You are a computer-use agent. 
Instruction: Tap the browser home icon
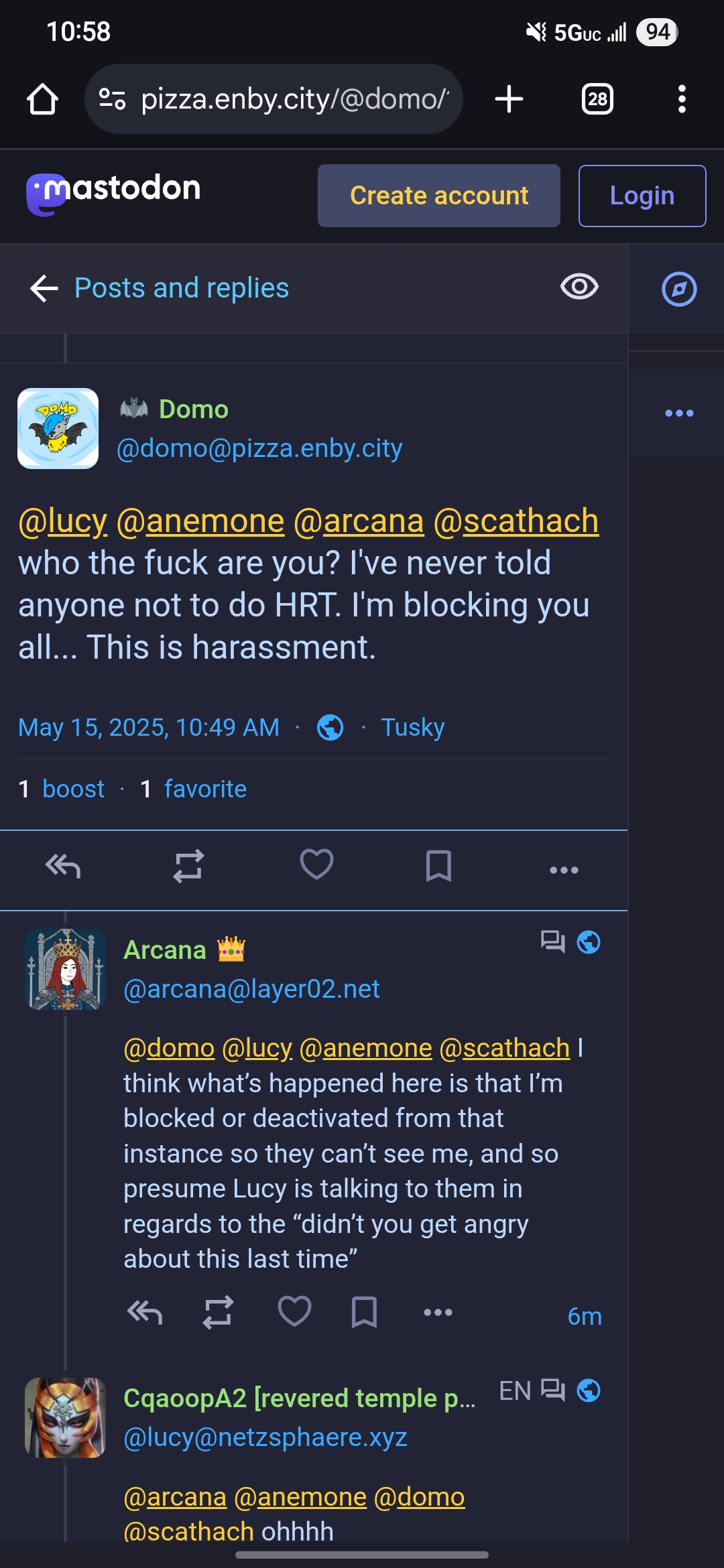(42, 99)
